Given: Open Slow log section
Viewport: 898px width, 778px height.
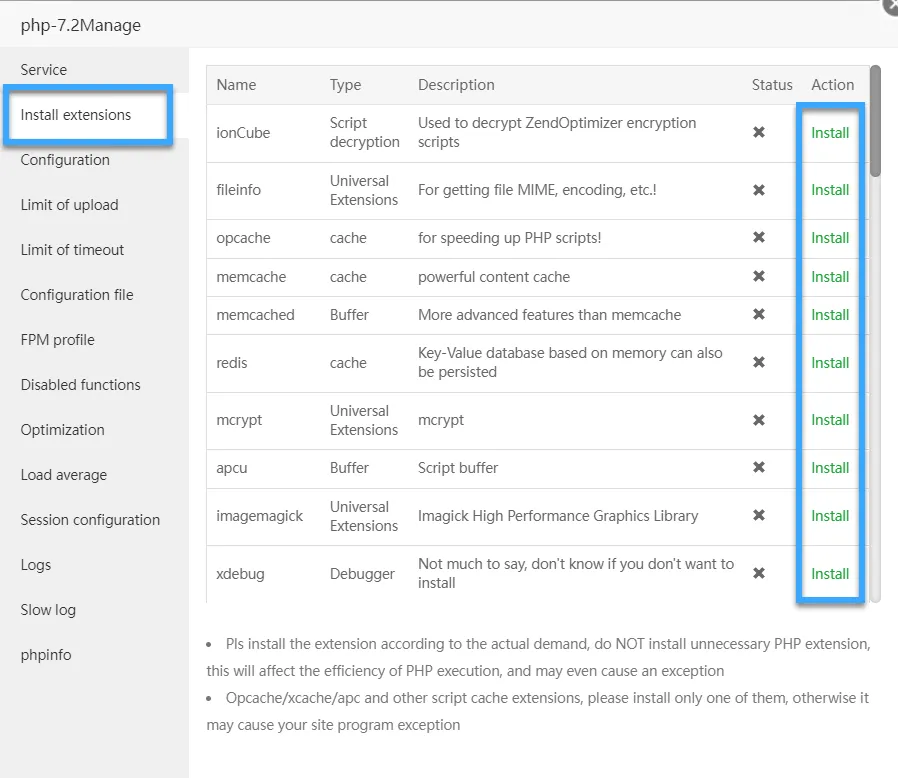Looking at the screenshot, I should coord(48,610).
